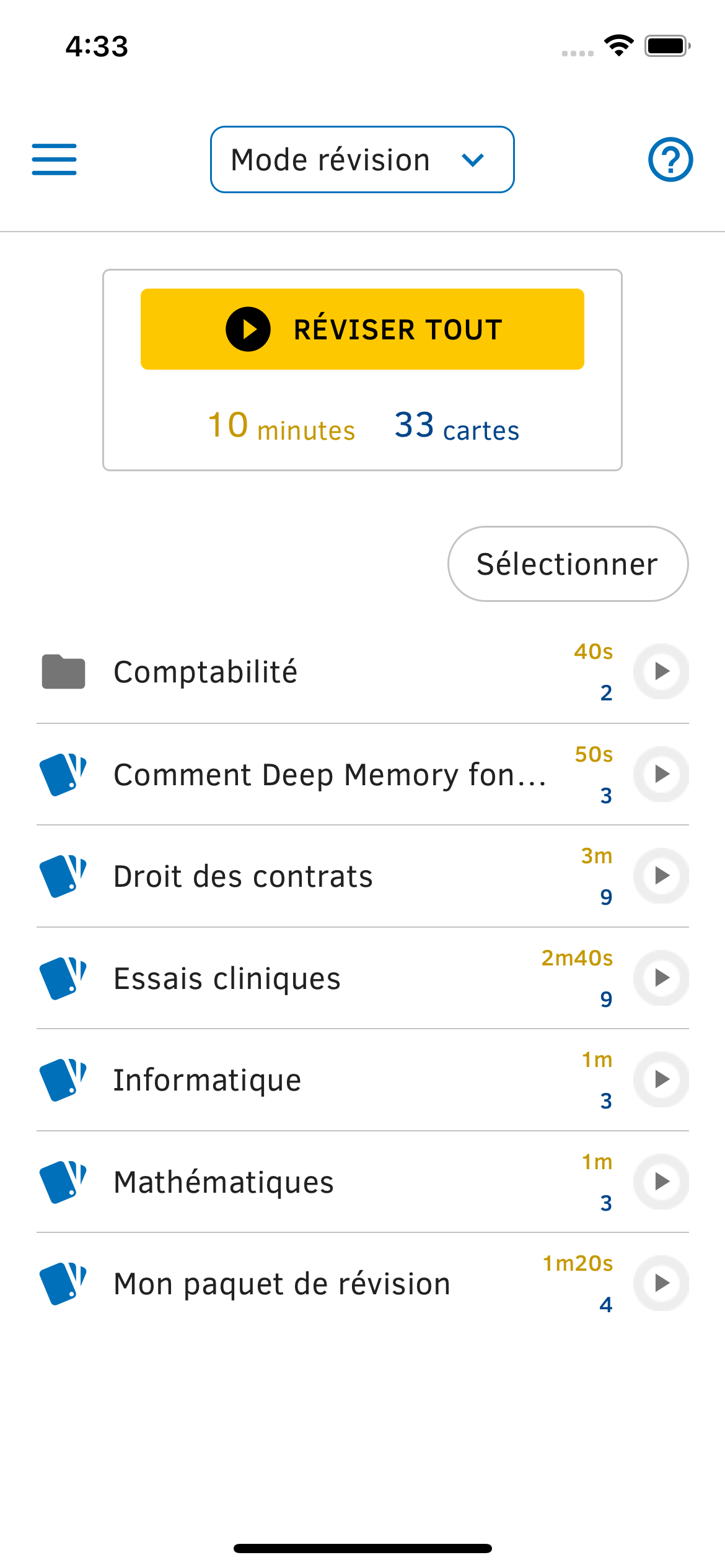Play the Informatique deck
Screen dimensions: 725x1568
tap(661, 1079)
